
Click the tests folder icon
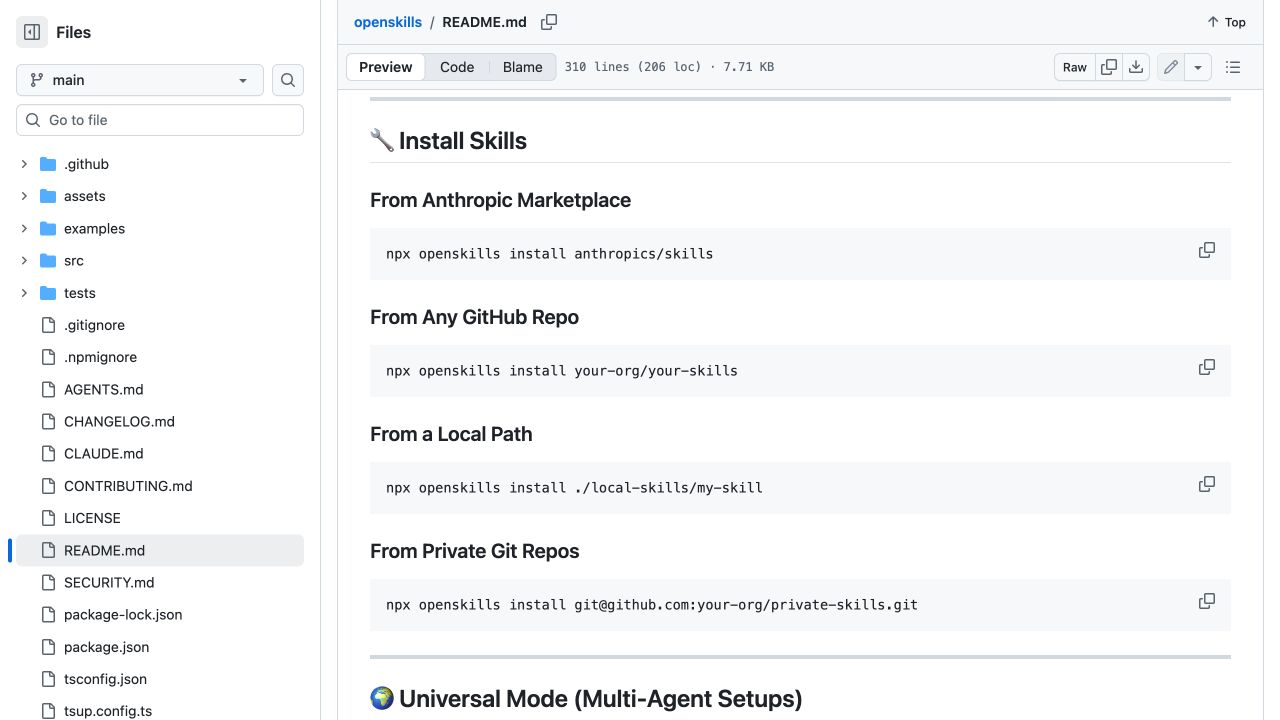click(x=48, y=293)
